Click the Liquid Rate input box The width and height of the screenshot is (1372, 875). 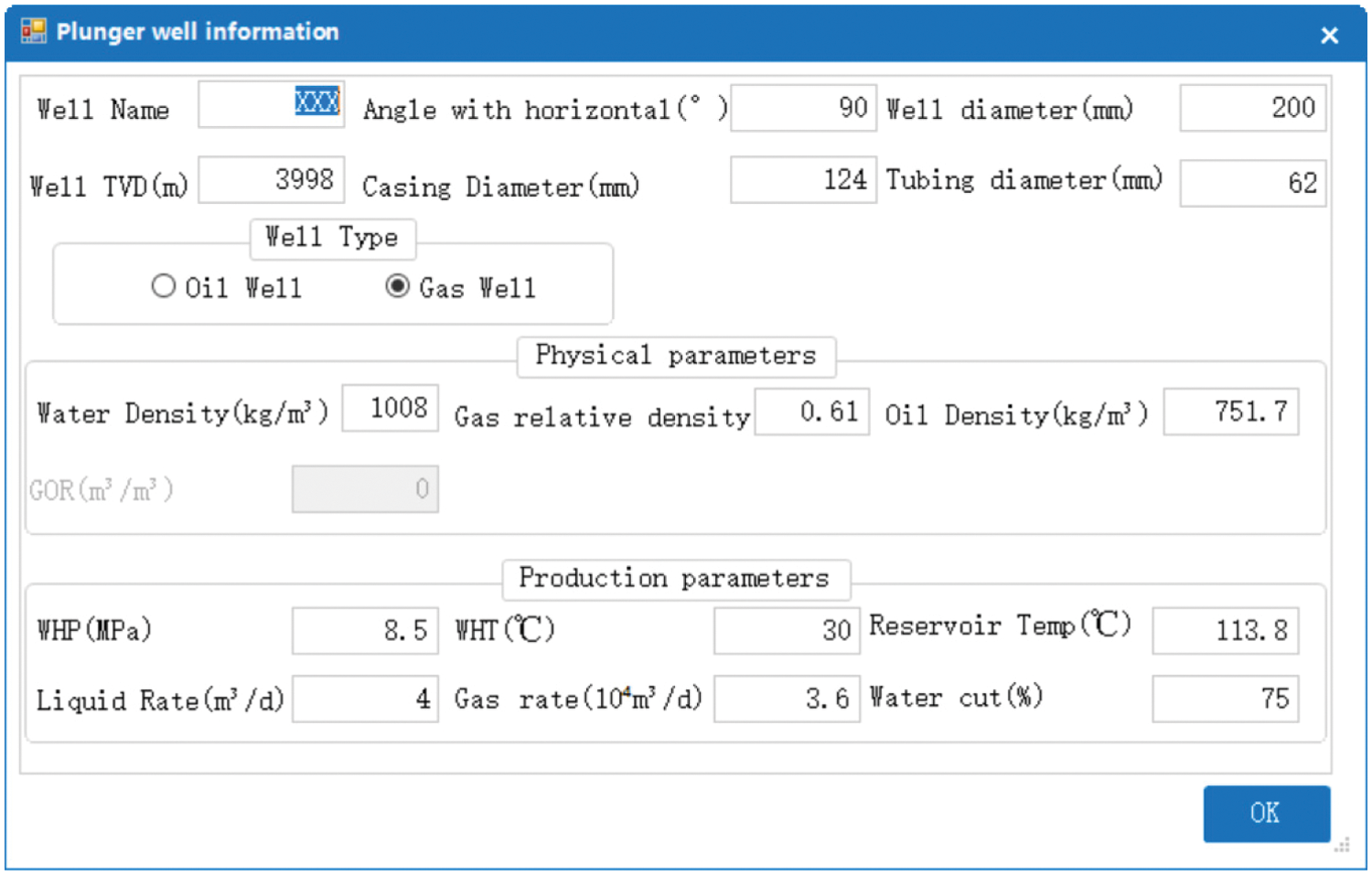pyautogui.click(x=365, y=699)
